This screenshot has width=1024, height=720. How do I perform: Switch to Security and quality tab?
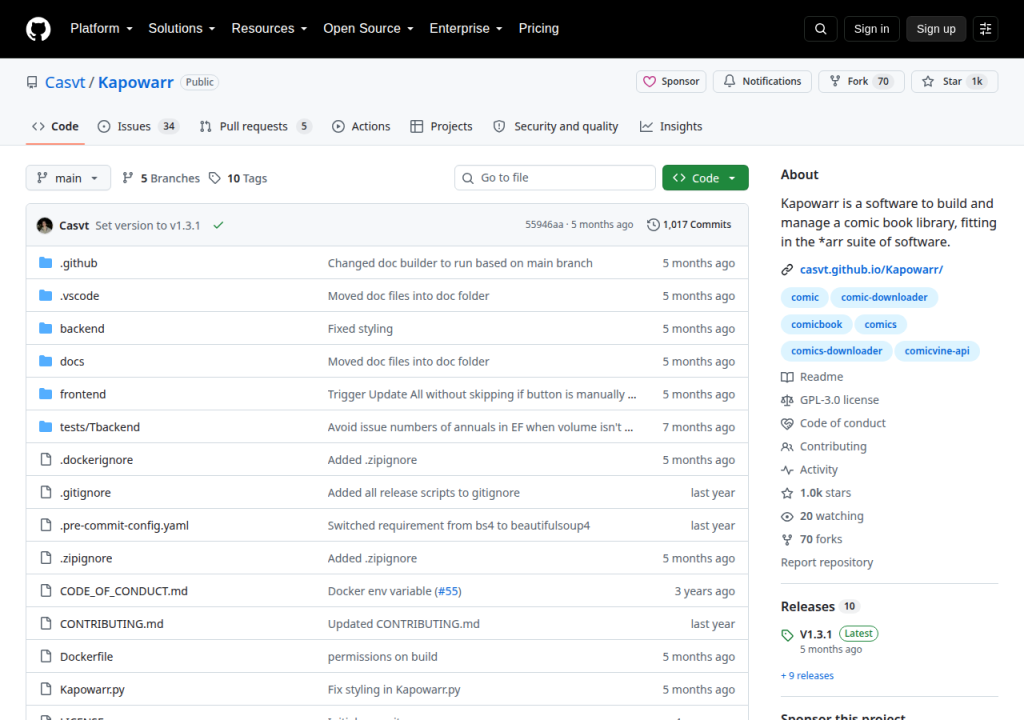556,126
